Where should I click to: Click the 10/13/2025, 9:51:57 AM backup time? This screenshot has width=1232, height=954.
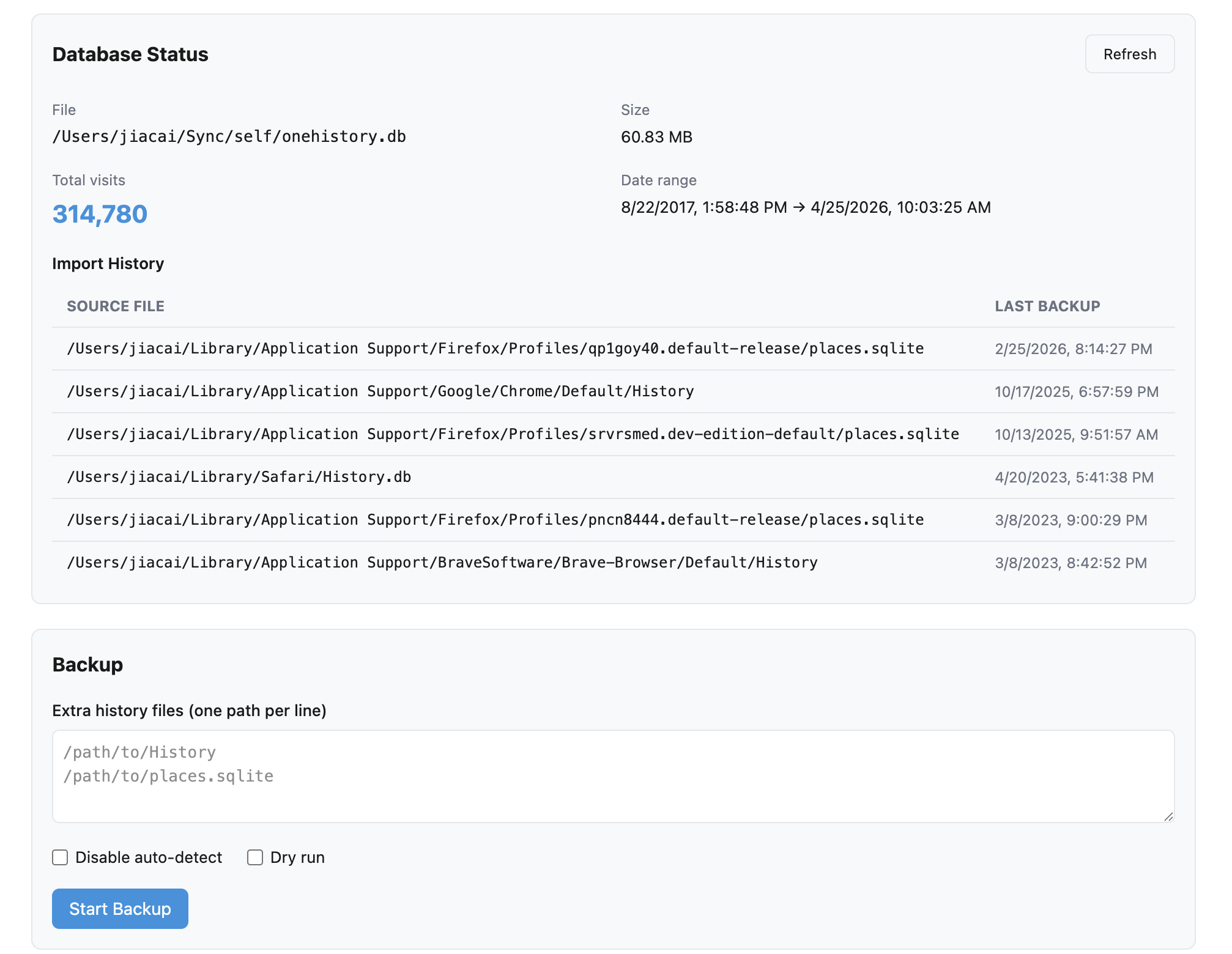coord(1077,434)
